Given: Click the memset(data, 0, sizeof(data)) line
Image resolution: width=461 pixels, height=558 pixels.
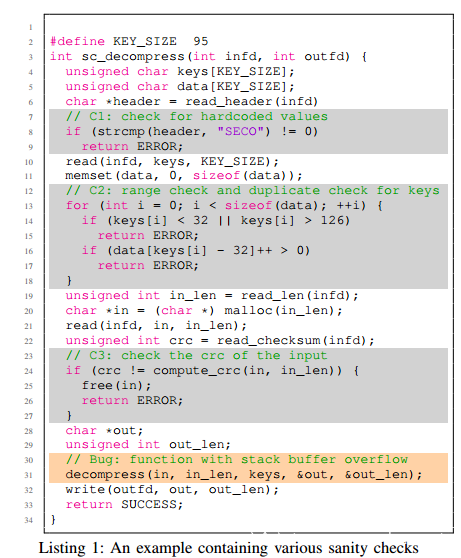Looking at the screenshot, I should [x=184, y=176].
